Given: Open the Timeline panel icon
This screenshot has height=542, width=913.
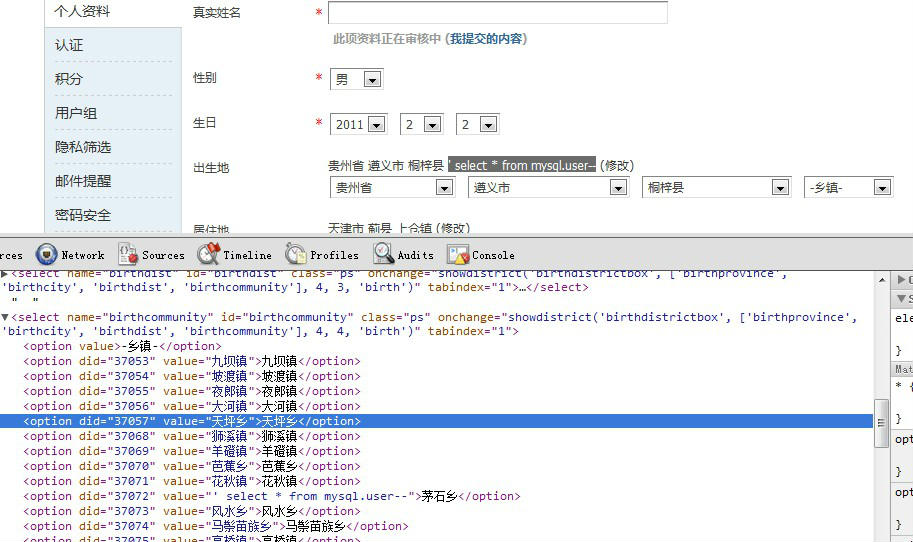Looking at the screenshot, I should click(208, 254).
